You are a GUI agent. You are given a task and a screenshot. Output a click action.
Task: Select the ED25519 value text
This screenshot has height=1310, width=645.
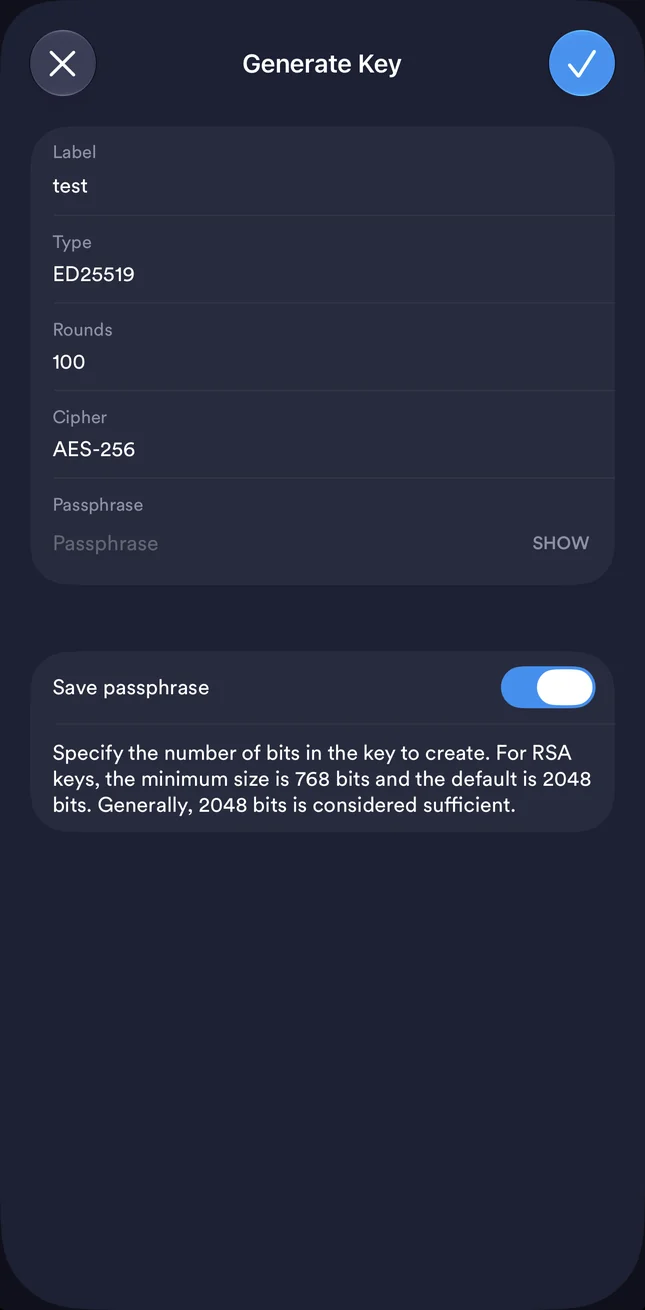pos(93,274)
